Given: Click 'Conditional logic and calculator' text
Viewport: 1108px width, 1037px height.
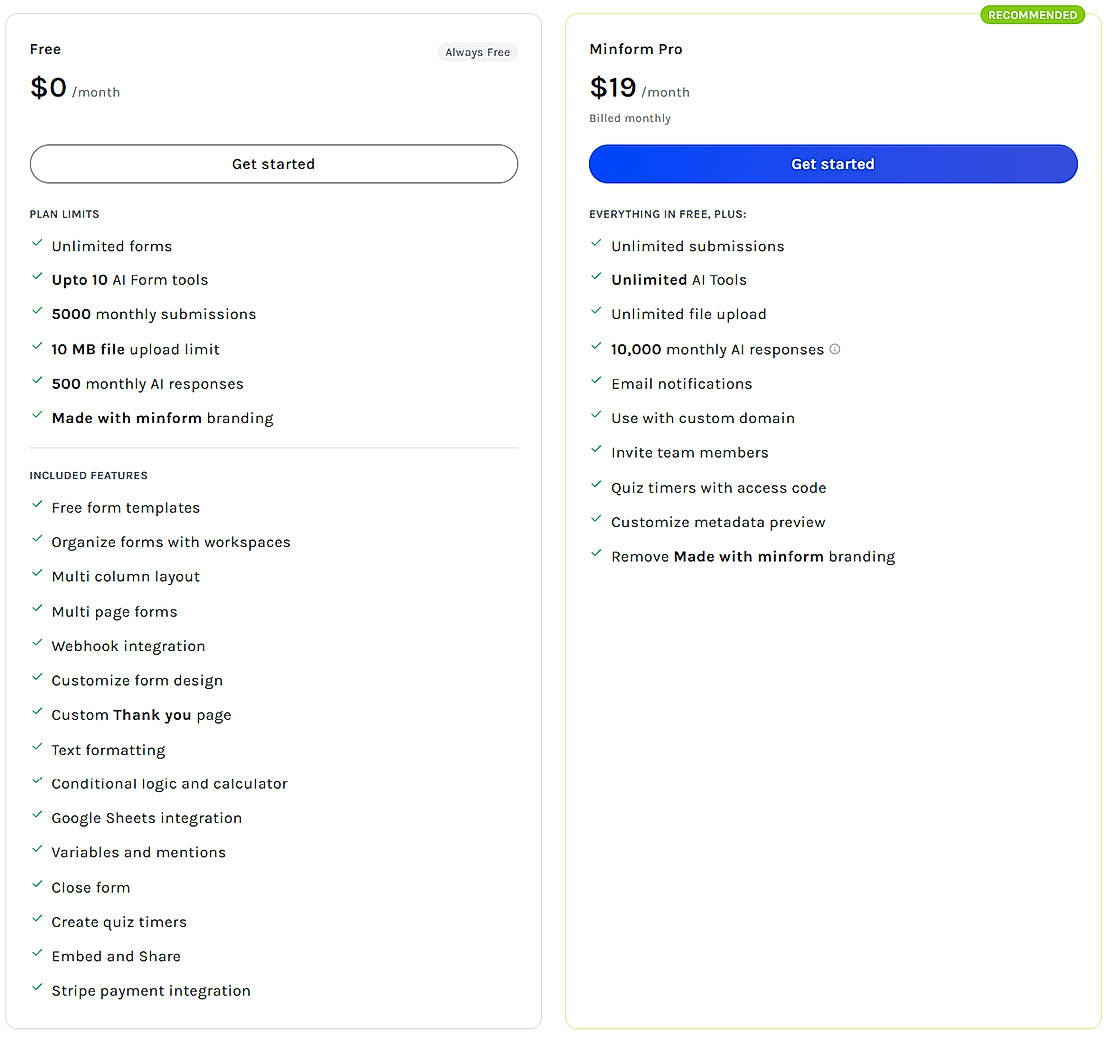Looking at the screenshot, I should (x=170, y=784).
